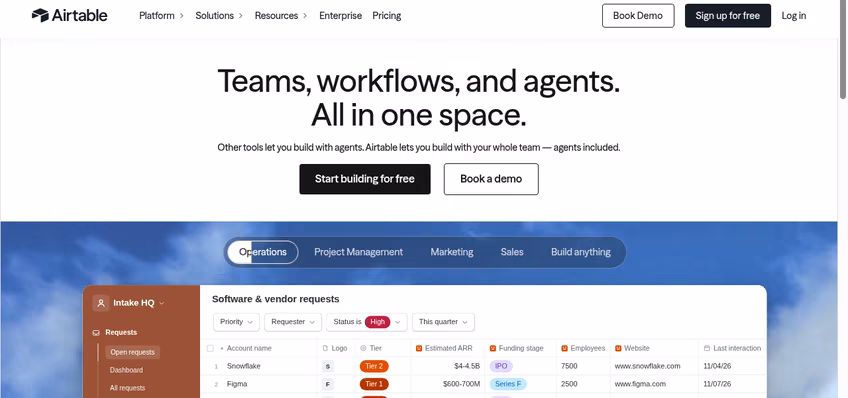Screen dimensions: 848x398
Task: Open the Priority filter dropdown
Action: [236, 322]
